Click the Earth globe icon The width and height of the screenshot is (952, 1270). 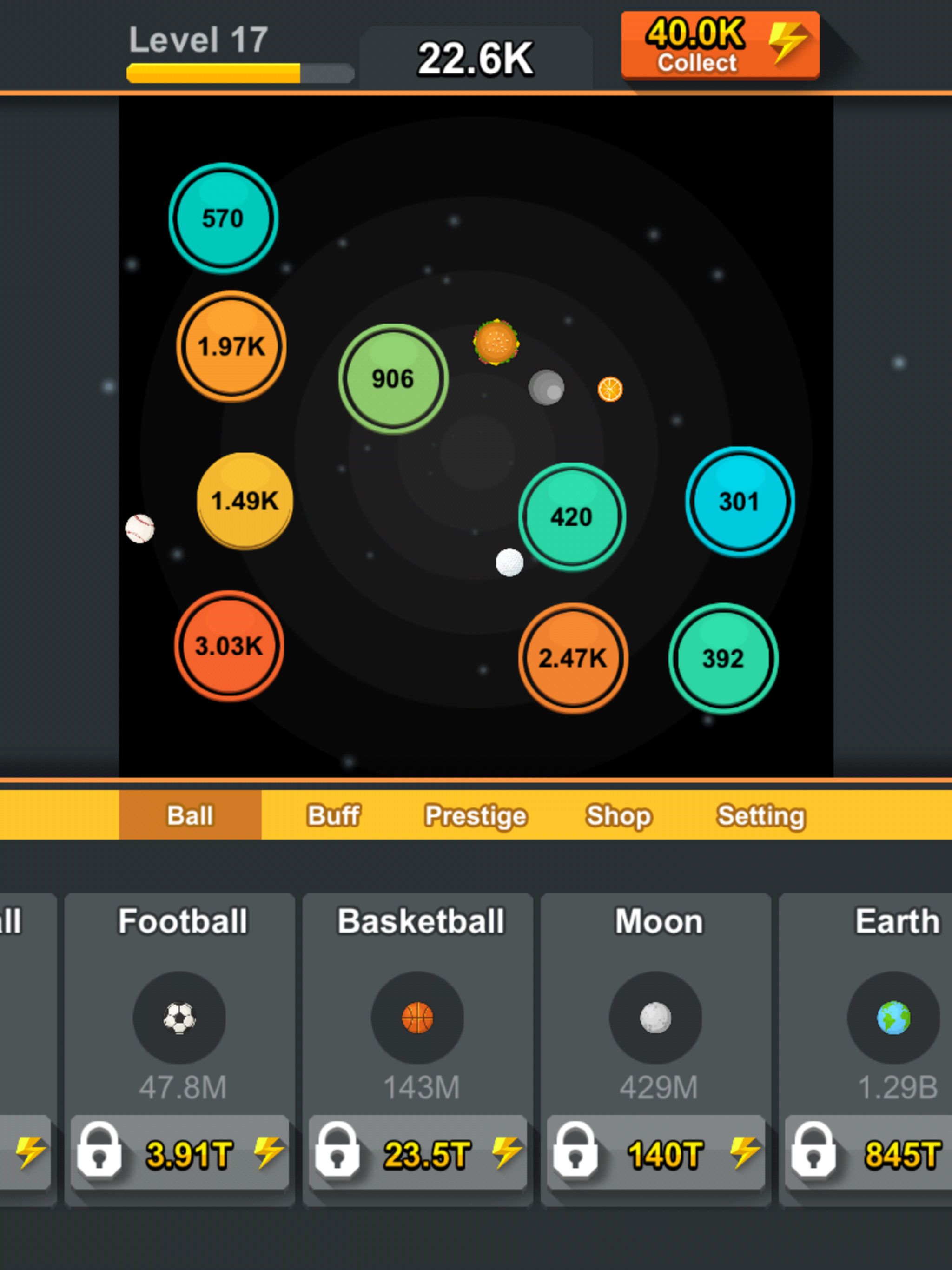(893, 1018)
